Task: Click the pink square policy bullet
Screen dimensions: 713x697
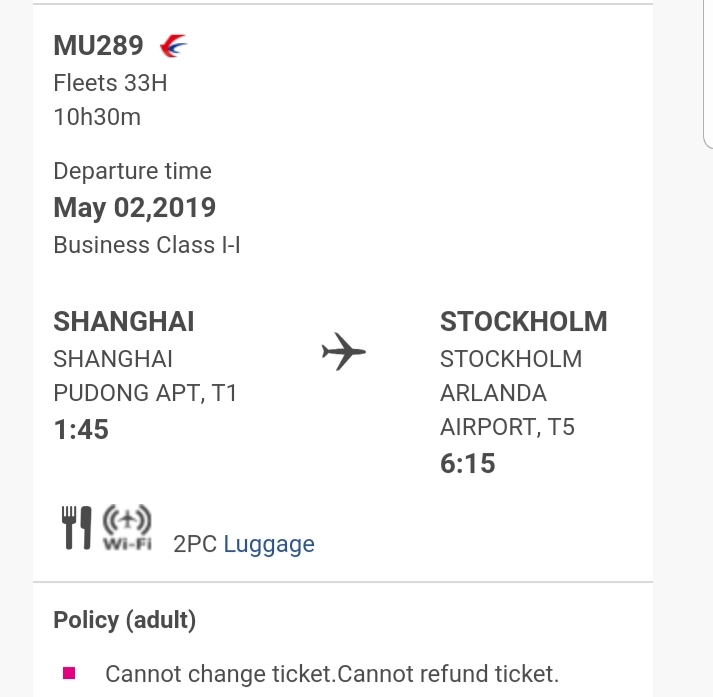Action: [x=69, y=673]
